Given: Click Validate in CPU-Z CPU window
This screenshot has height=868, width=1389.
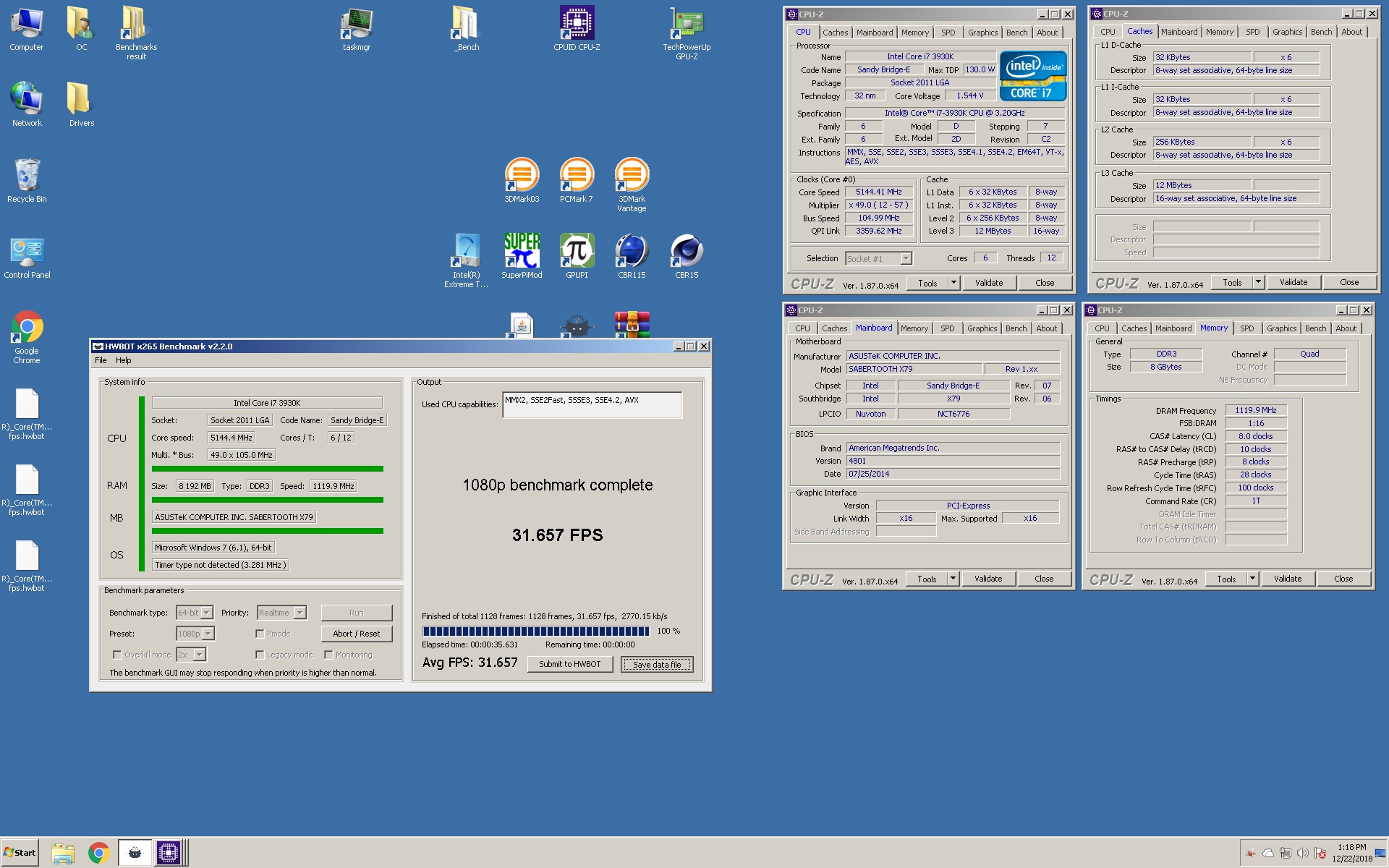Looking at the screenshot, I should point(988,283).
